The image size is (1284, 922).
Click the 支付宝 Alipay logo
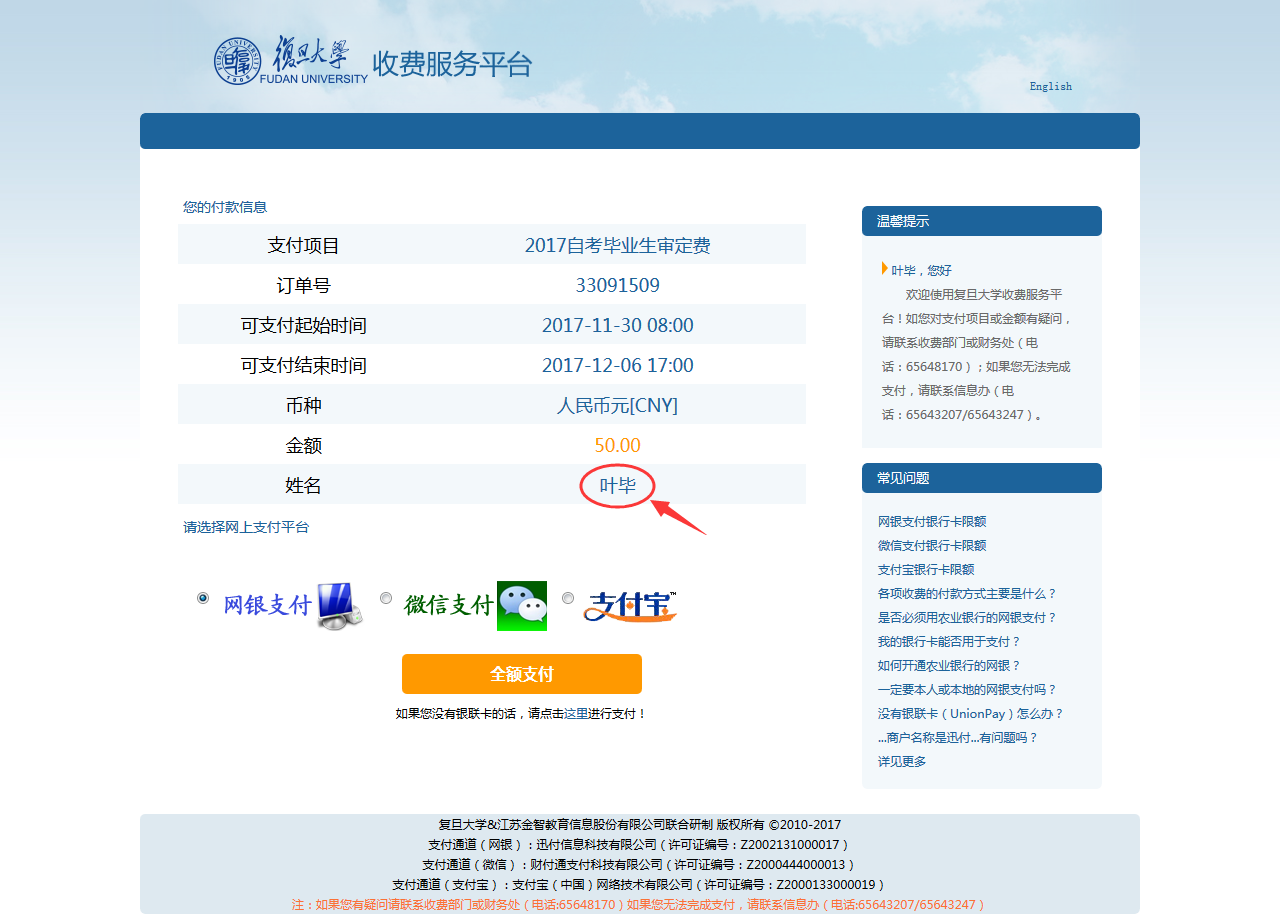pyautogui.click(x=630, y=606)
